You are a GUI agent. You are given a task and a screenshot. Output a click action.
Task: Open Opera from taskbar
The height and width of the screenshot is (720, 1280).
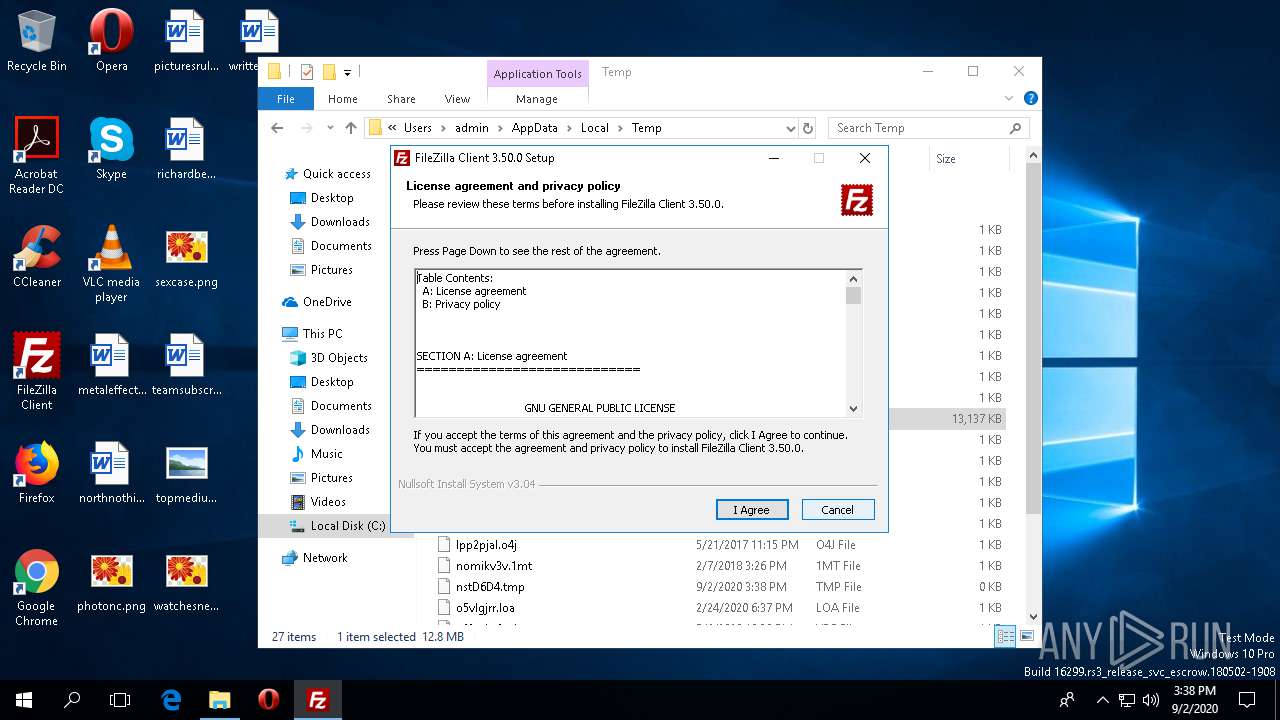(x=268, y=700)
